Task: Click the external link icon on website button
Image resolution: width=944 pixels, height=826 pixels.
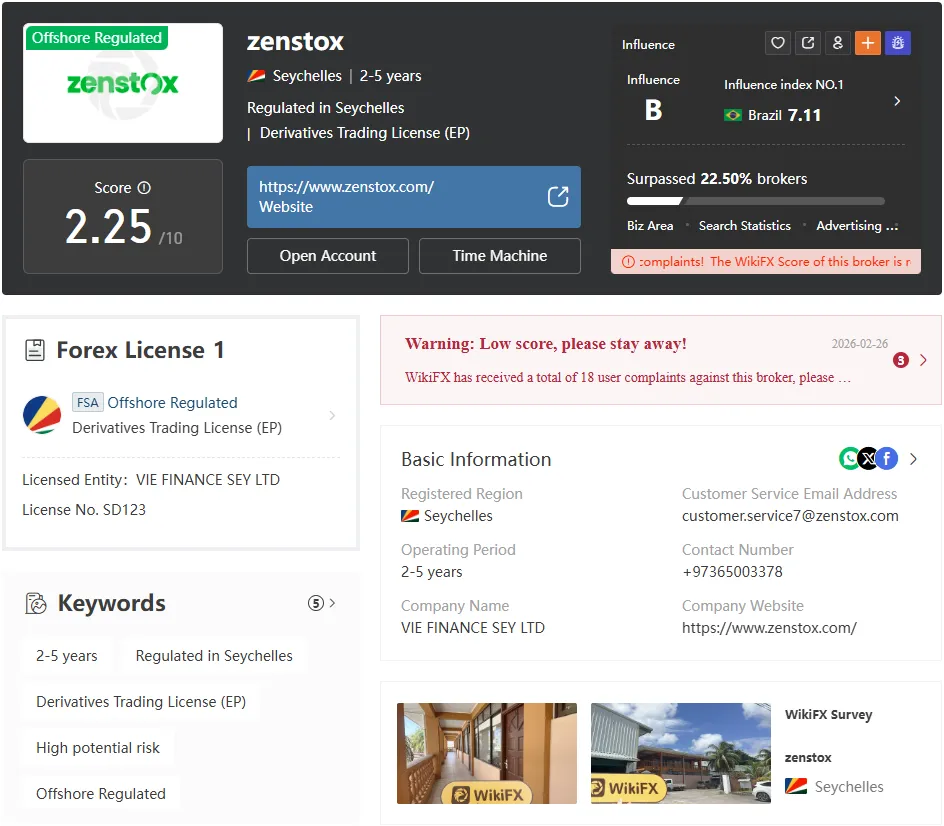Action: coord(558,197)
